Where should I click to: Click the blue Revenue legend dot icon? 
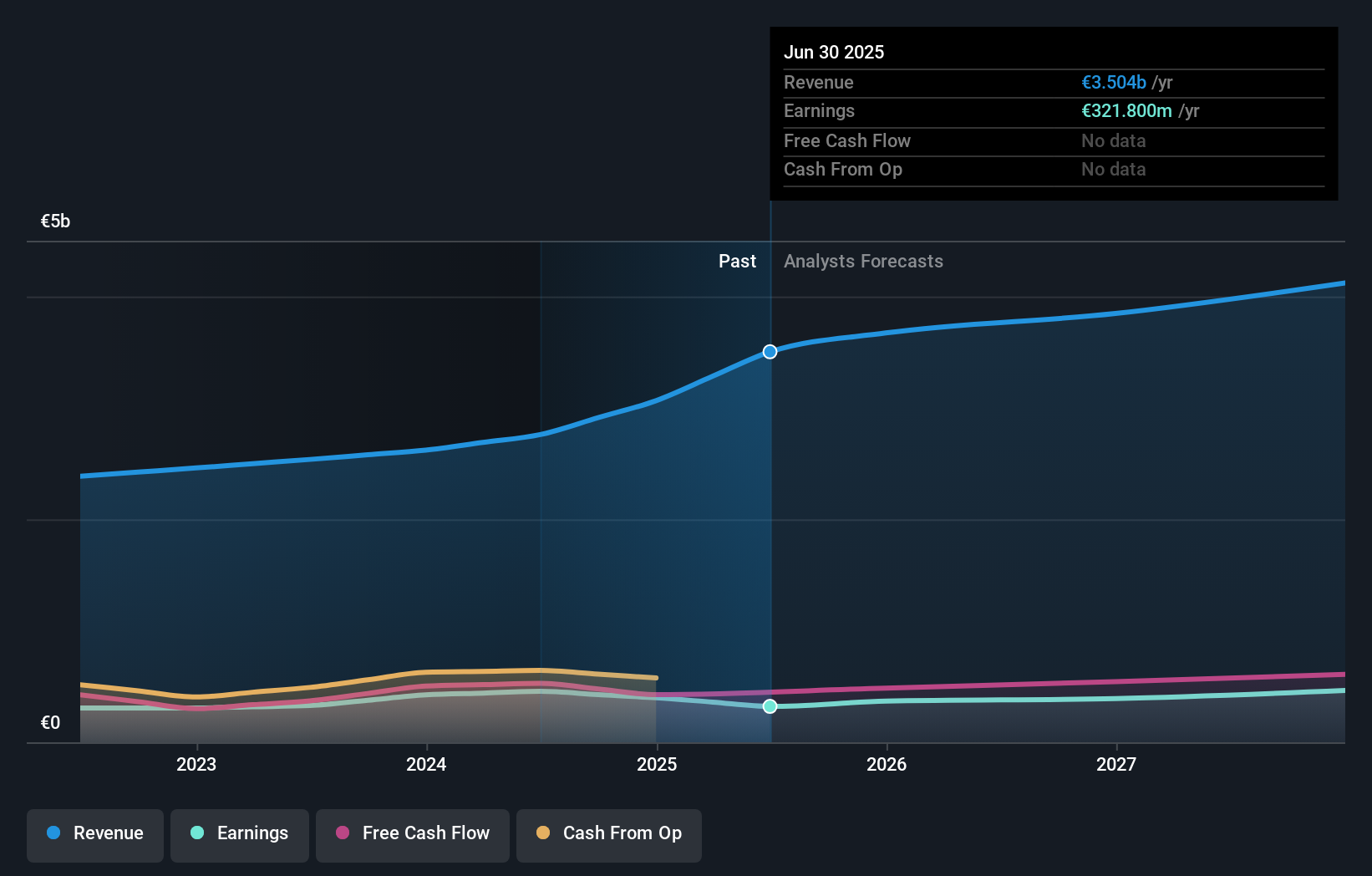click(x=52, y=833)
